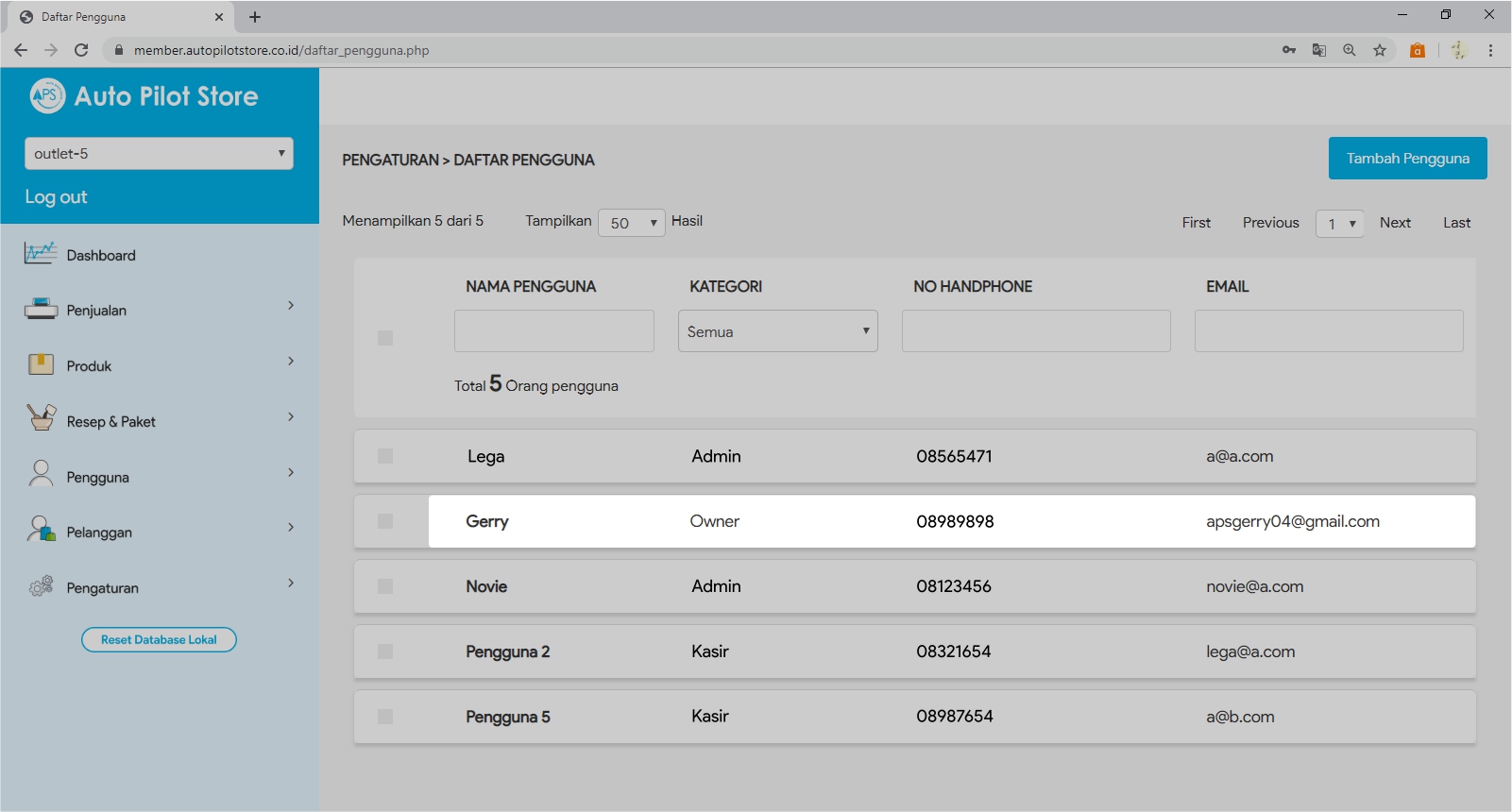Open the Tampilkan 50 results dropdown

[x=631, y=223]
